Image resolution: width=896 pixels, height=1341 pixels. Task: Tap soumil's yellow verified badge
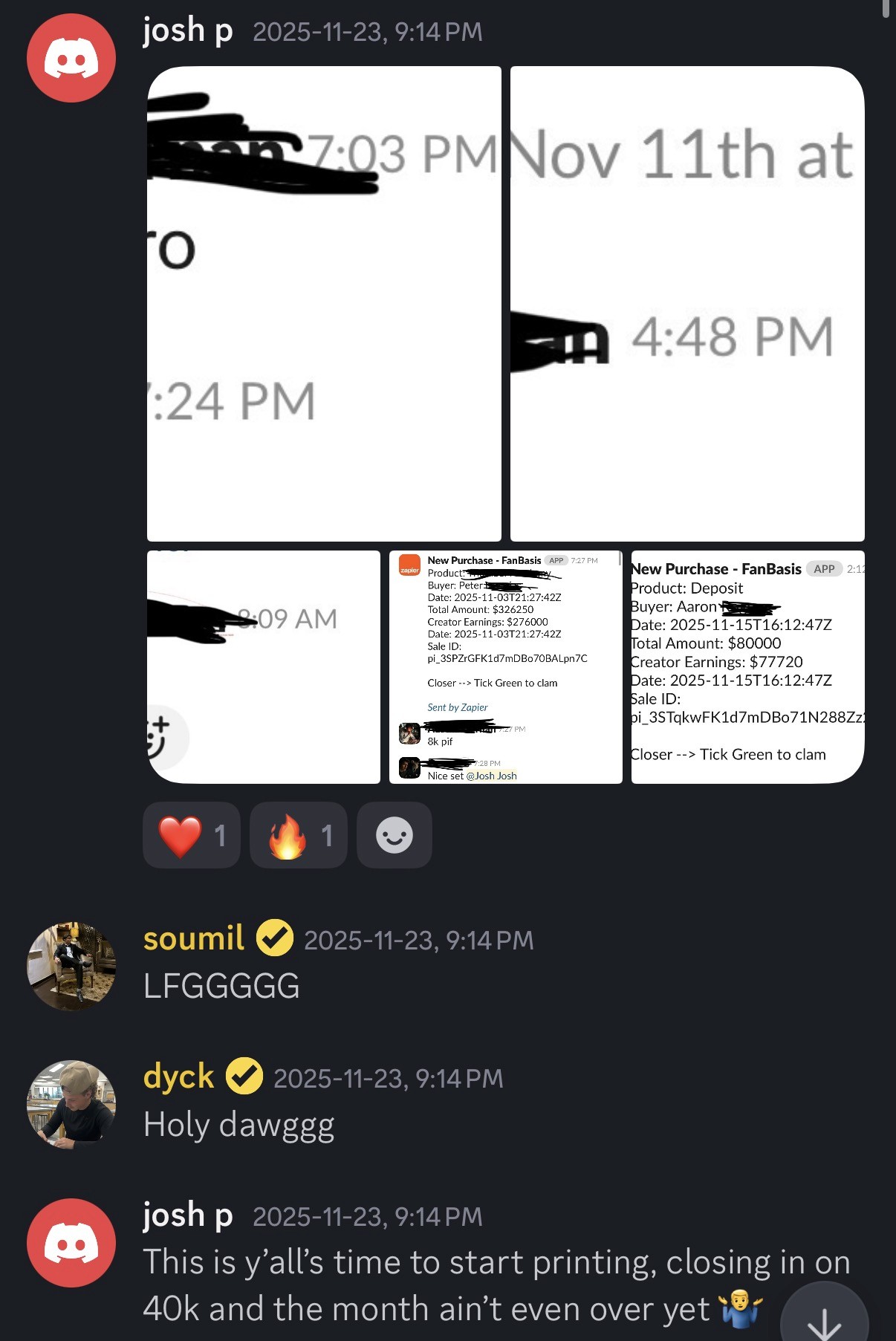275,938
